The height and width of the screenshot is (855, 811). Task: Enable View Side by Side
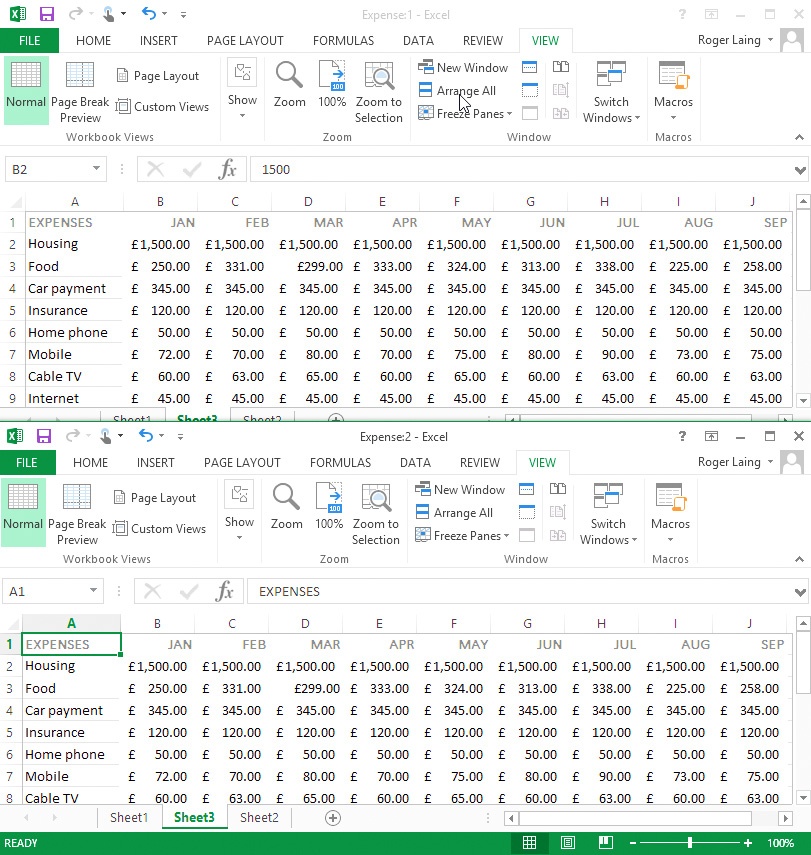[561, 67]
